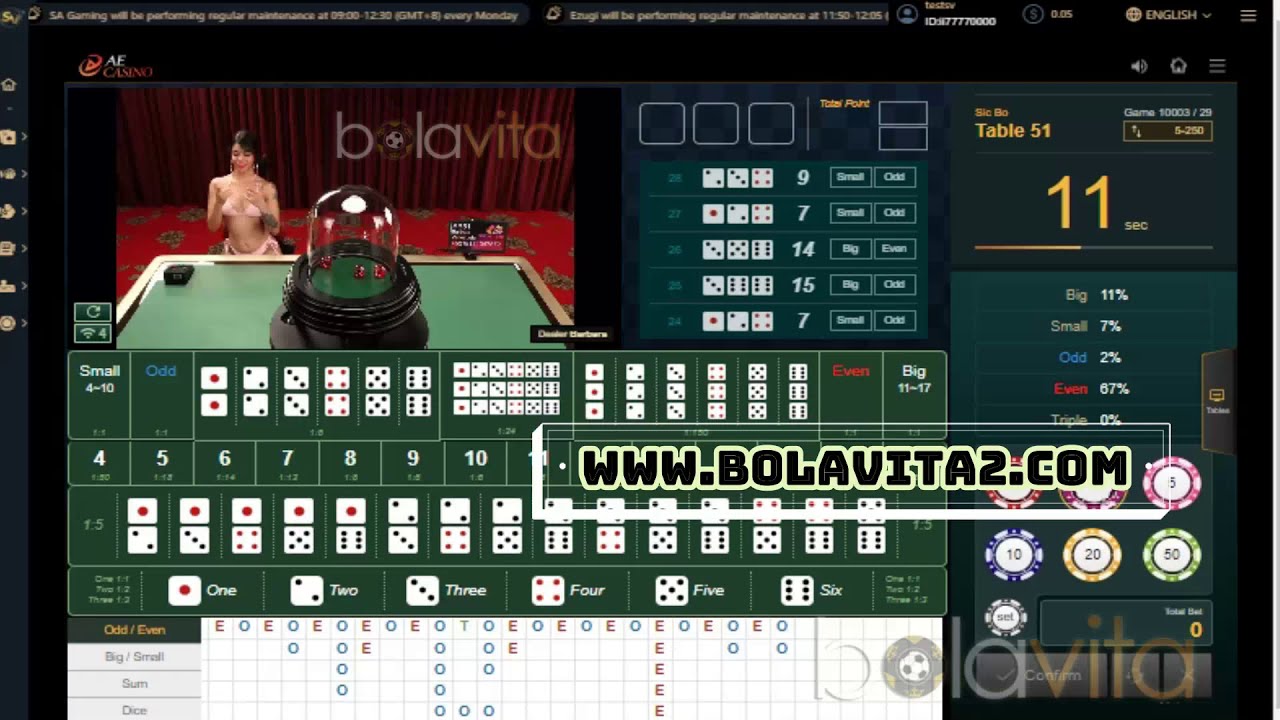The width and height of the screenshot is (1280, 720).
Task: Bet on single die Six
Action: (x=811, y=591)
